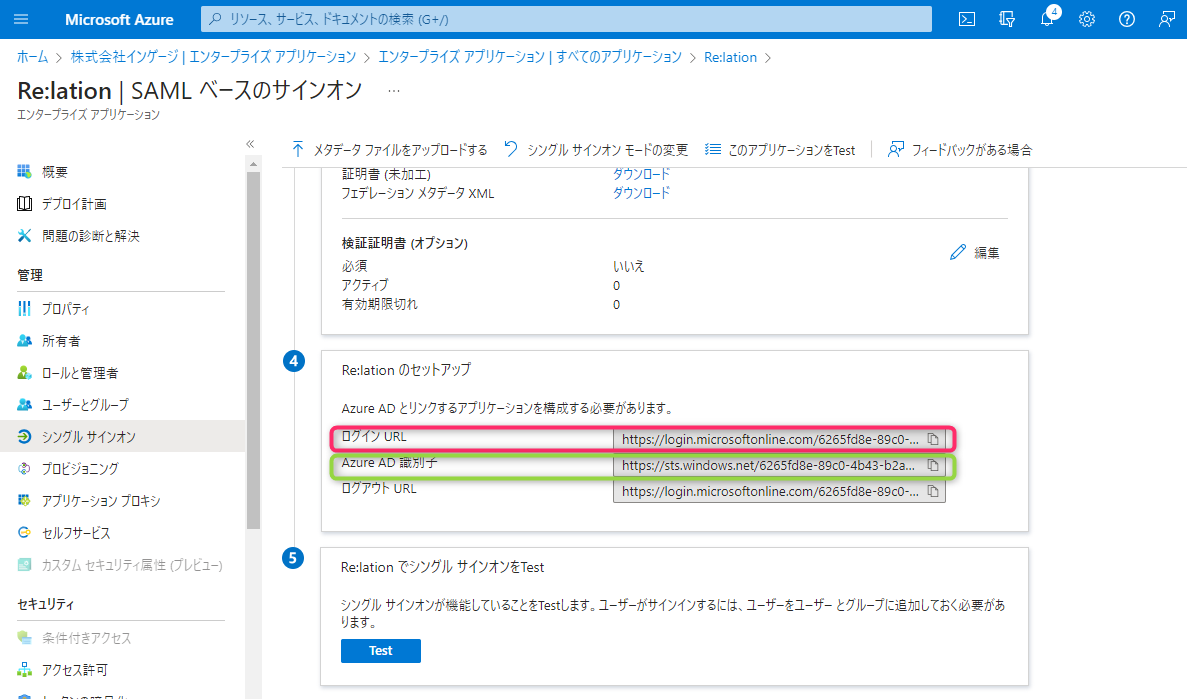Viewport: 1187px width, 699px height.
Task: Click the 問題の診断と解決 wrench icon
Action: [x=24, y=236]
